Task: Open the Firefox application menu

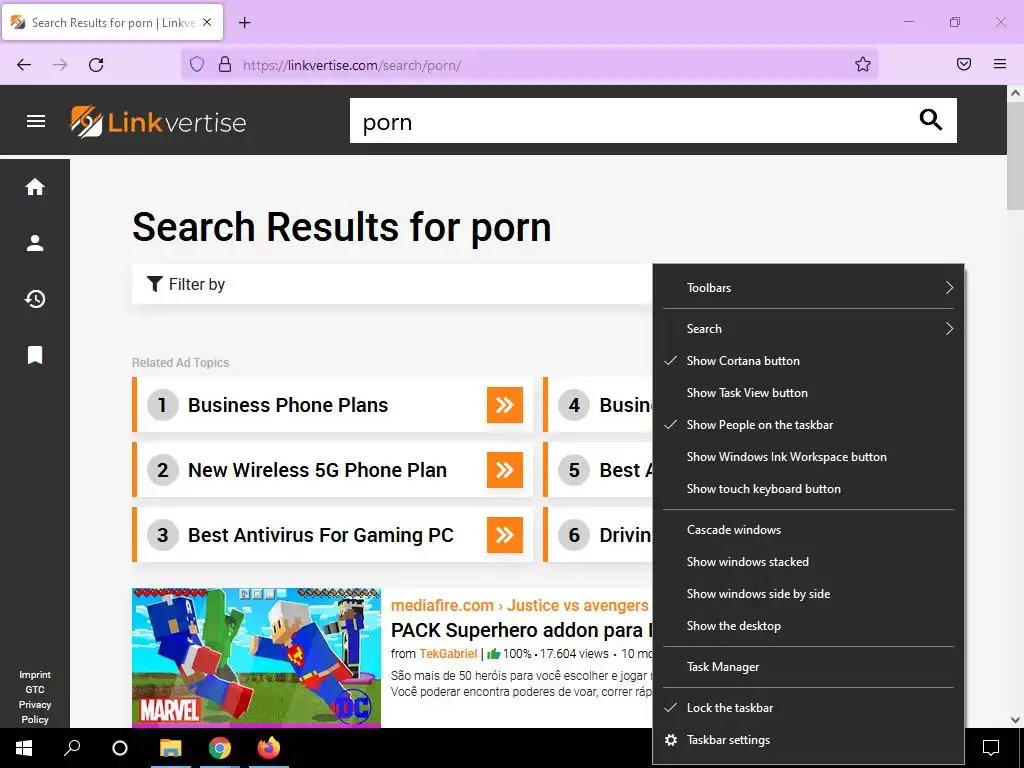Action: pos(1000,64)
